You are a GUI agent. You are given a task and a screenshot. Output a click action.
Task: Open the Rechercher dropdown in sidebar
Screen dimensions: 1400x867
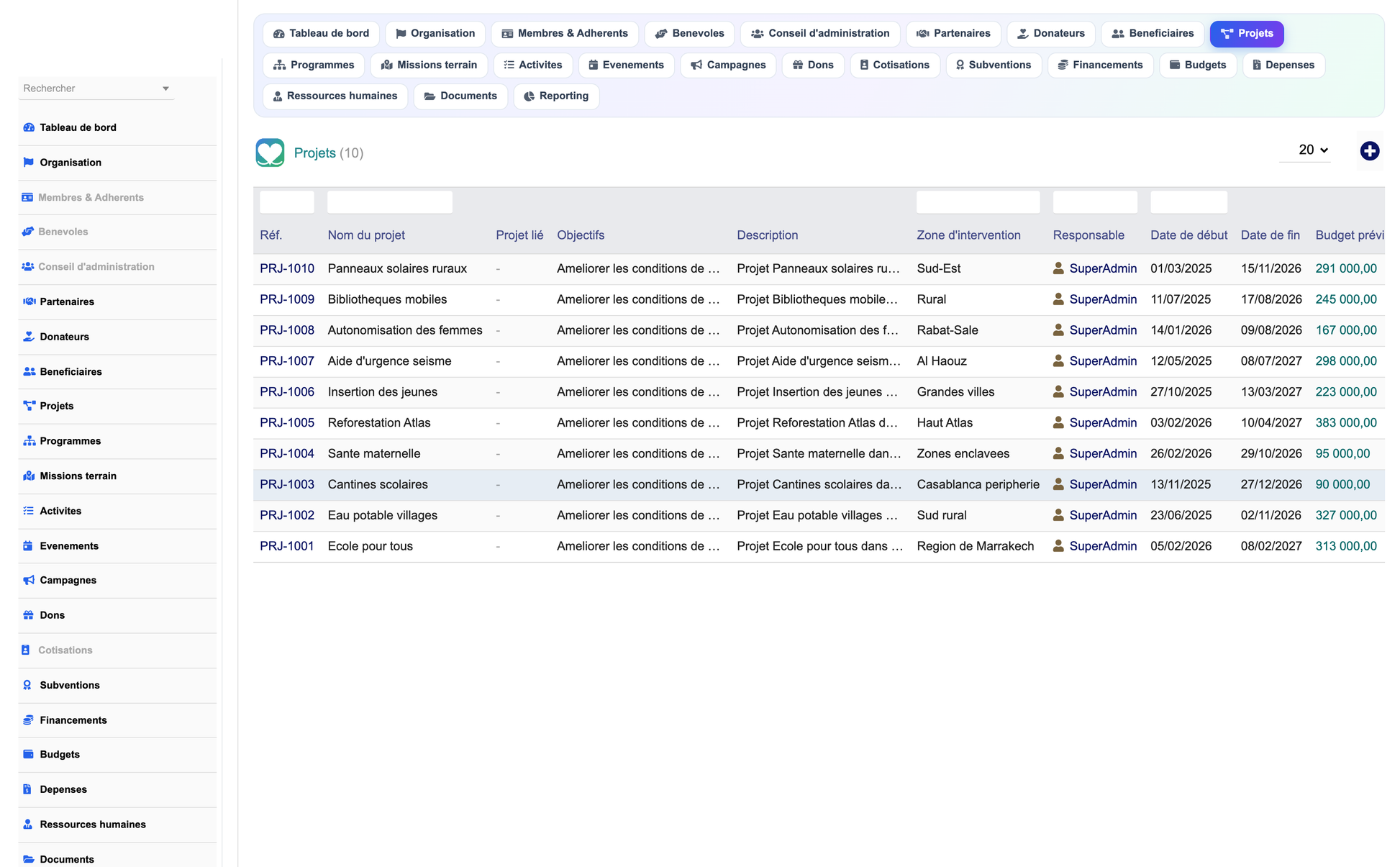[x=96, y=88]
